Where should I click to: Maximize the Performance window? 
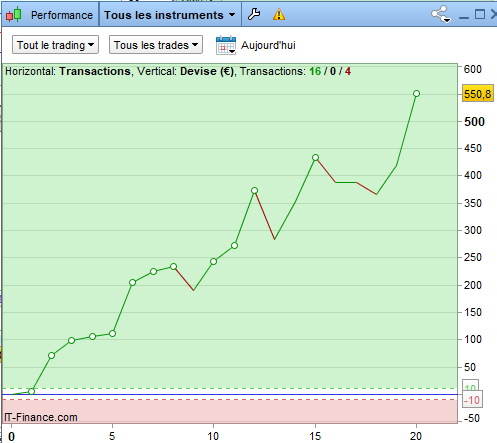point(480,14)
